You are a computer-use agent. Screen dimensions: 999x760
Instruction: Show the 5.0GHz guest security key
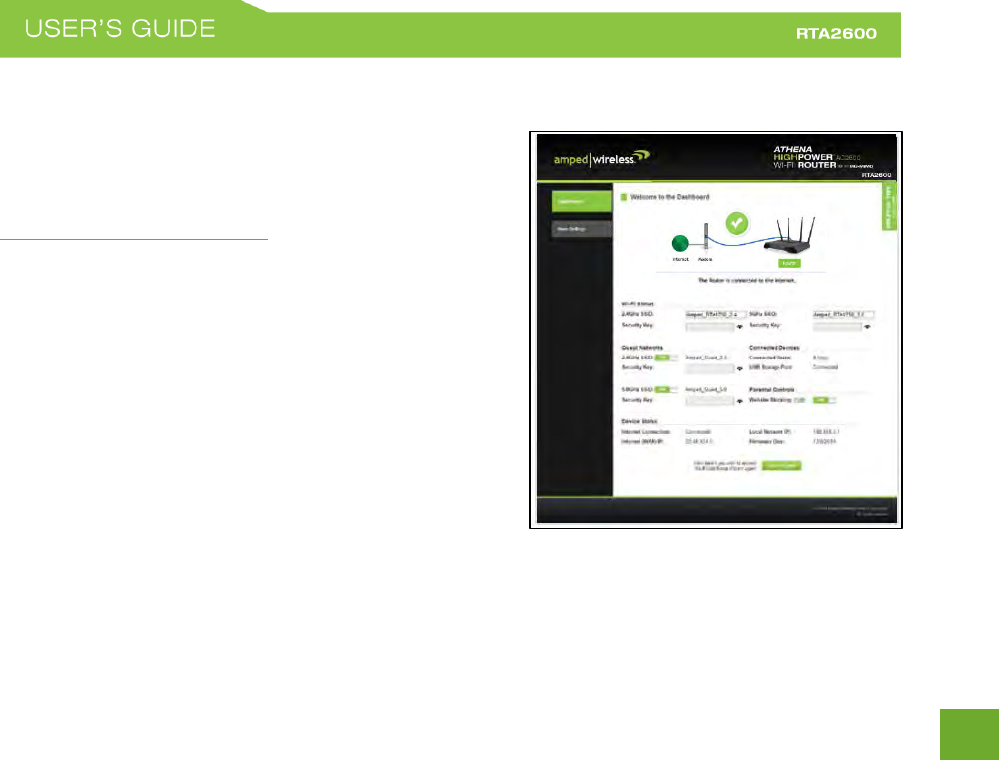[740, 401]
